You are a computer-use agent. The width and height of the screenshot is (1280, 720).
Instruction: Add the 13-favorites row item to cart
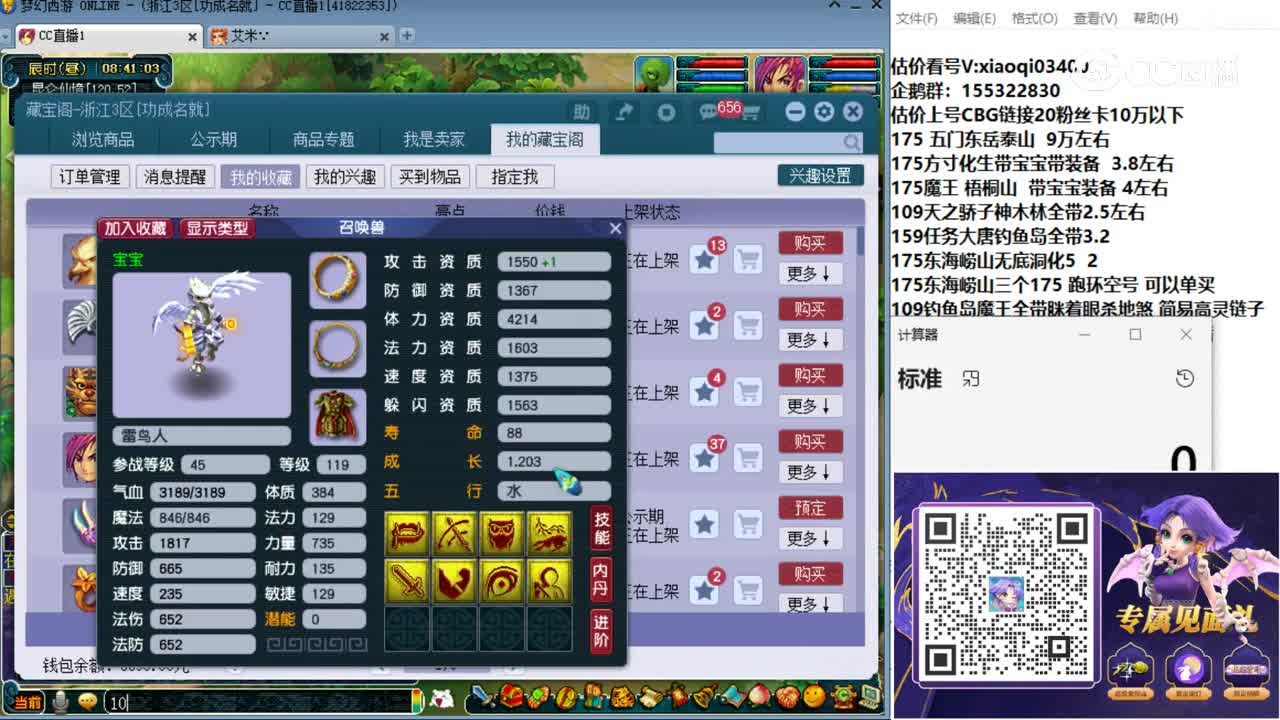tap(748, 261)
